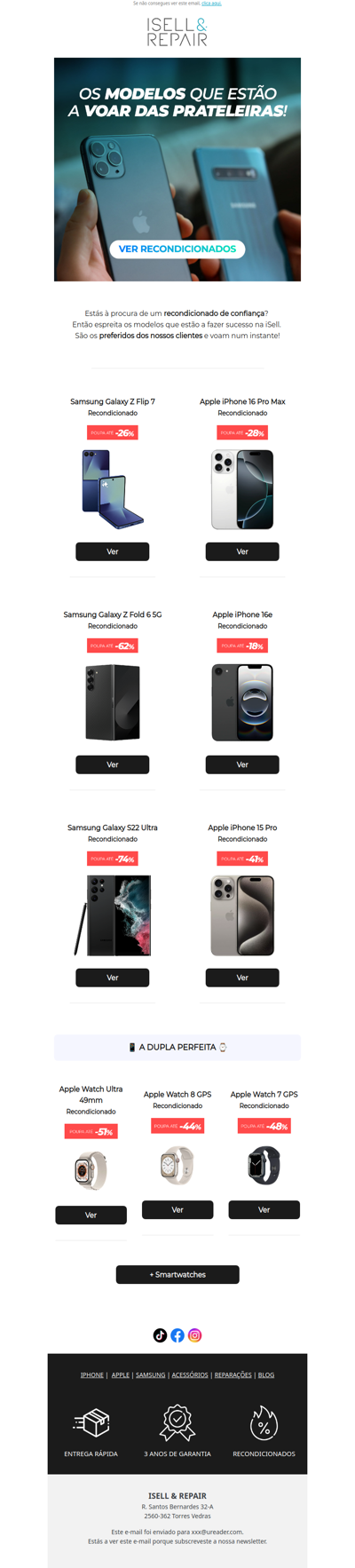Image resolution: width=355 pixels, height=1568 pixels.
Task: Click the Entrega Rápida box icon
Action: coord(91,1422)
